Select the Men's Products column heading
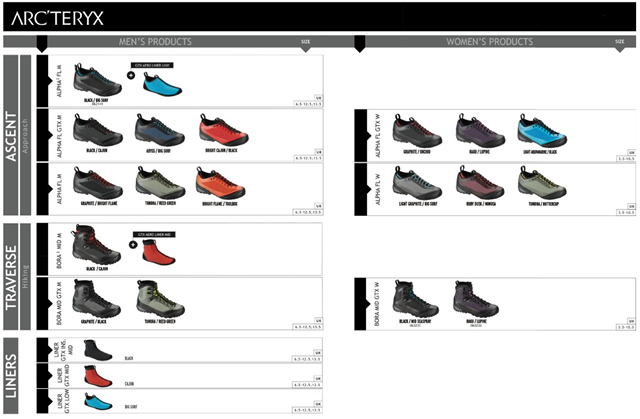Image resolution: width=640 pixels, height=419 pixels. (155, 42)
